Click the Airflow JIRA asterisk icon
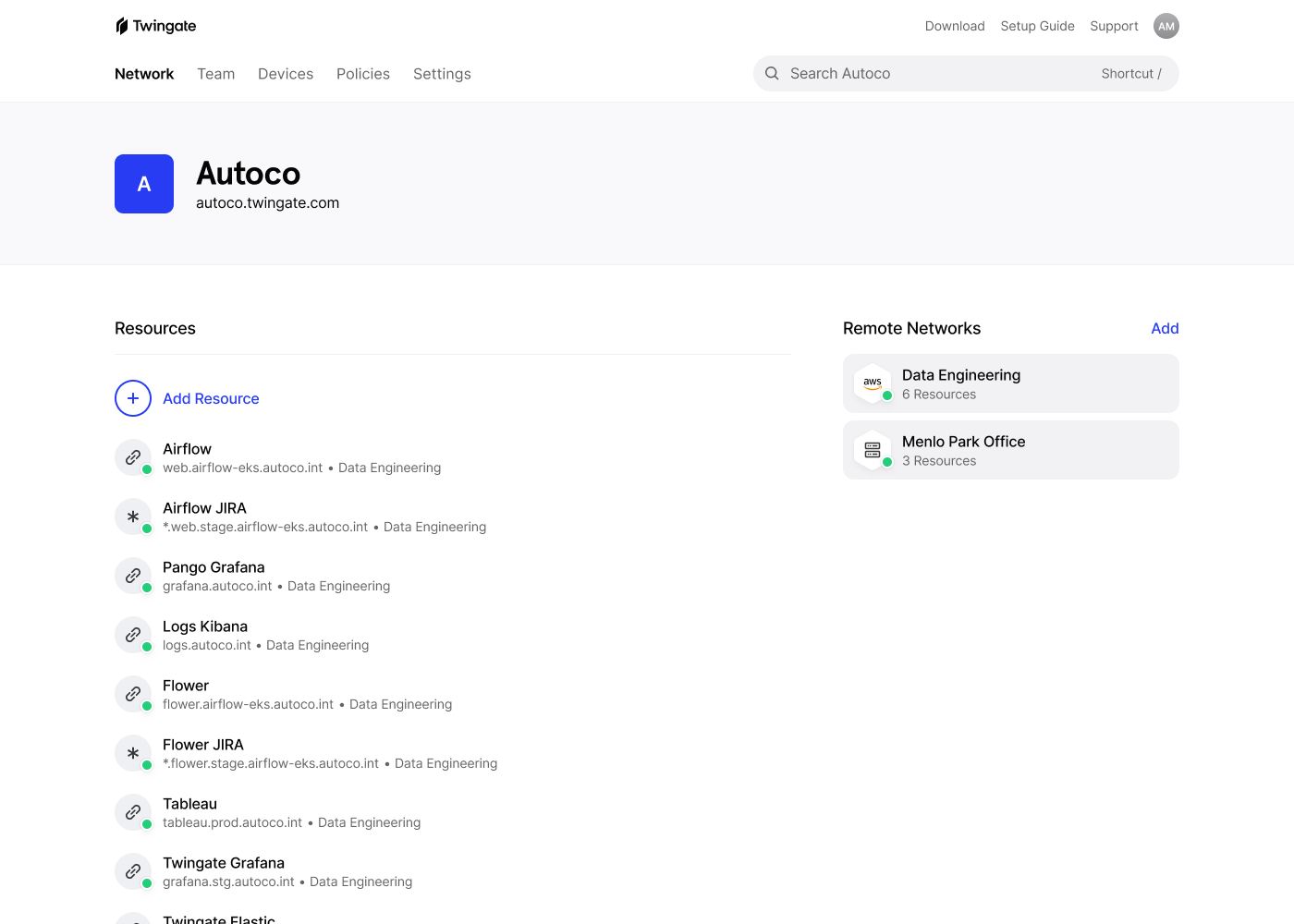 (133, 517)
